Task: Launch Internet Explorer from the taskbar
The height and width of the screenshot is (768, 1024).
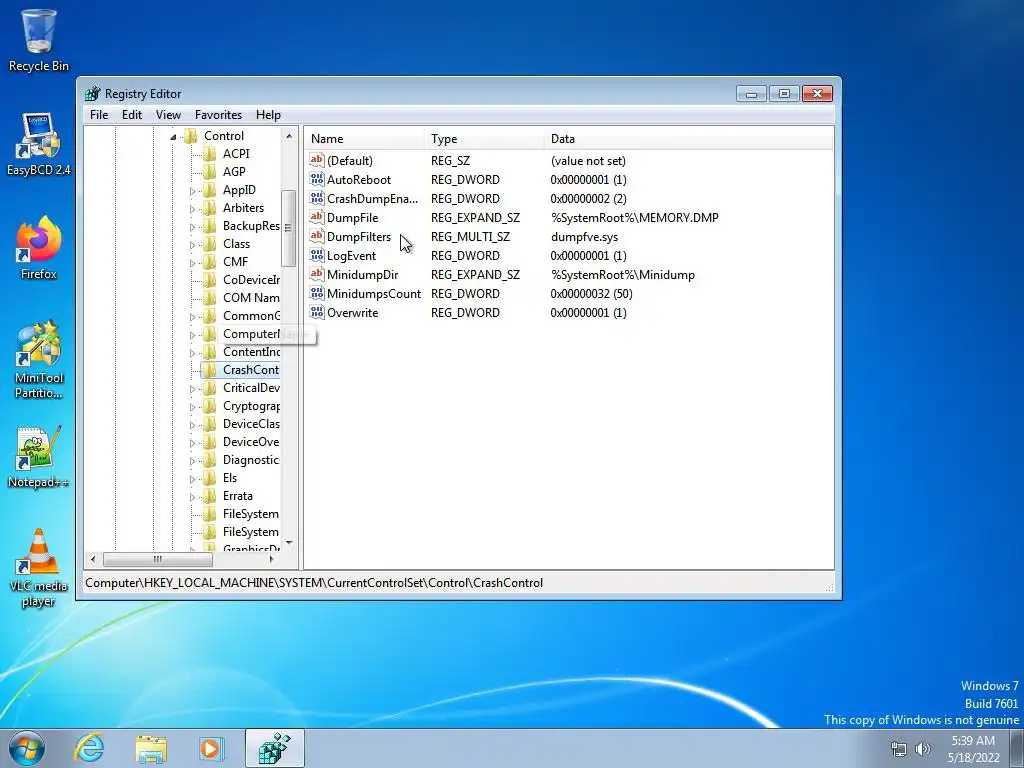Action: (89, 748)
